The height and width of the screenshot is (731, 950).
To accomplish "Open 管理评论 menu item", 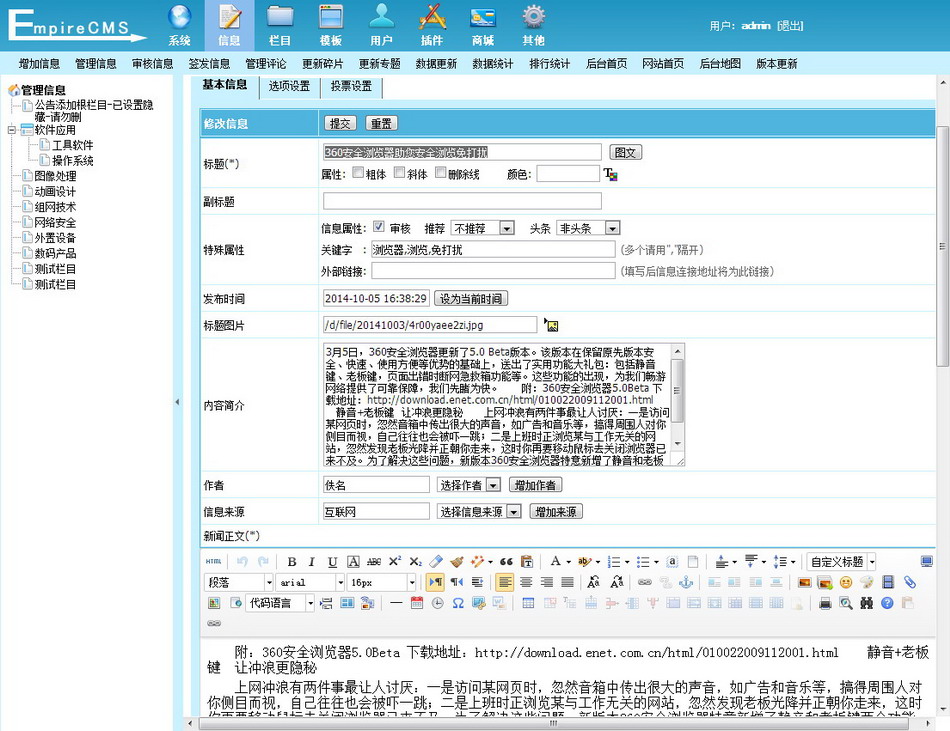I will tap(265, 64).
